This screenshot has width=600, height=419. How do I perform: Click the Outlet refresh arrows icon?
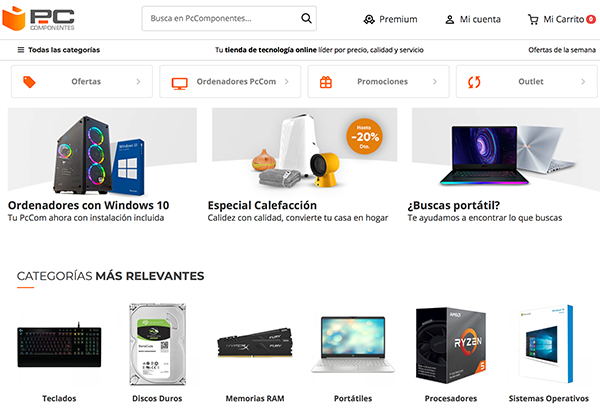pyautogui.click(x=474, y=82)
